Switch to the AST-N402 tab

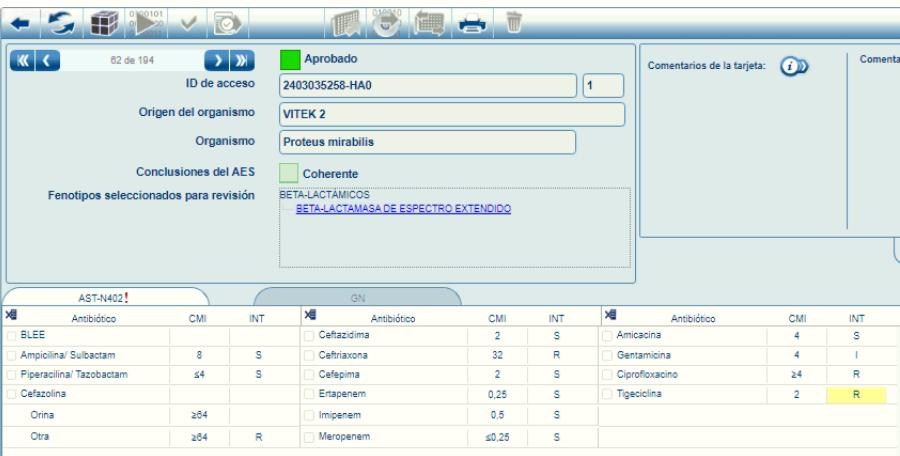tap(105, 298)
